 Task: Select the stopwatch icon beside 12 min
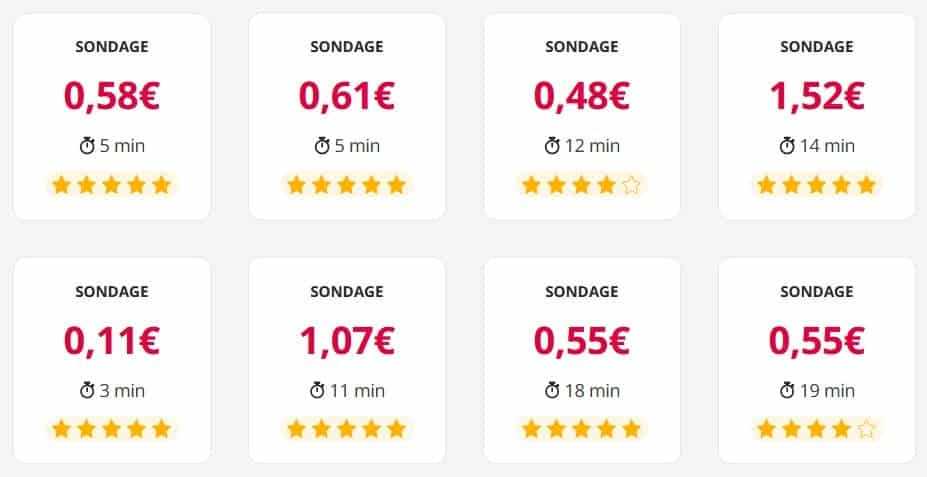[552, 146]
